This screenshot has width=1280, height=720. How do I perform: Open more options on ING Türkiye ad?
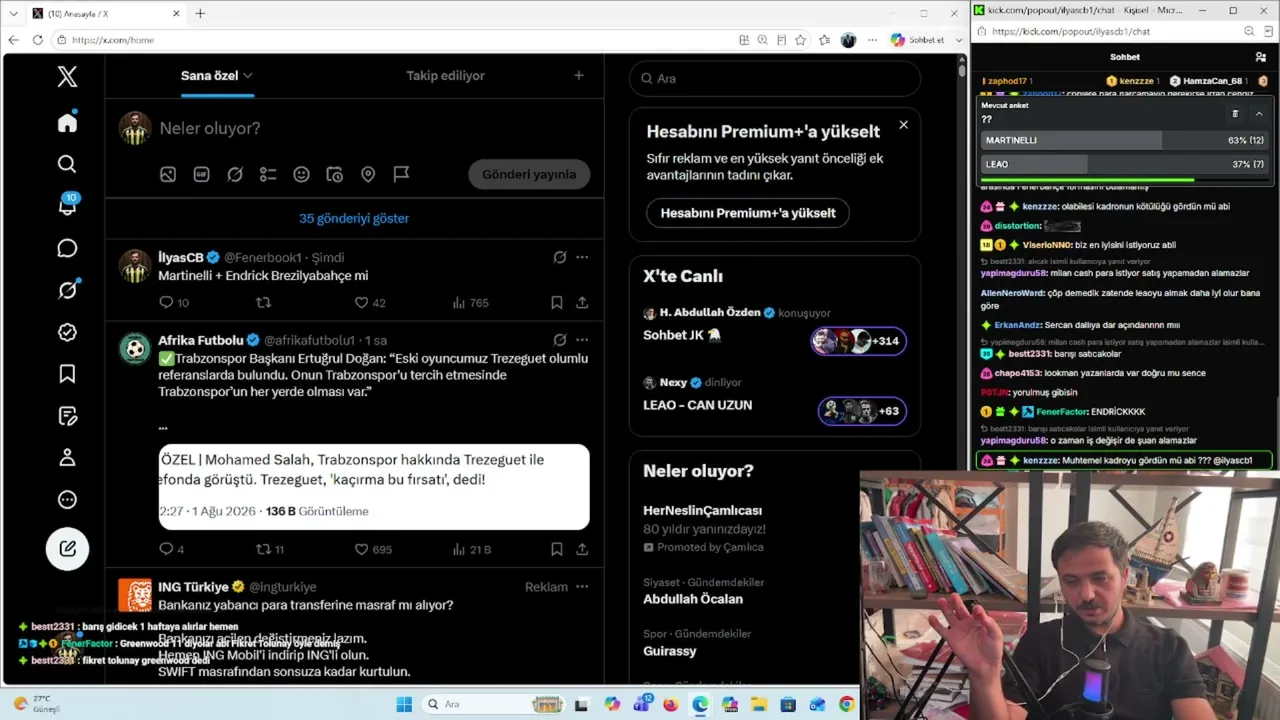click(x=582, y=587)
